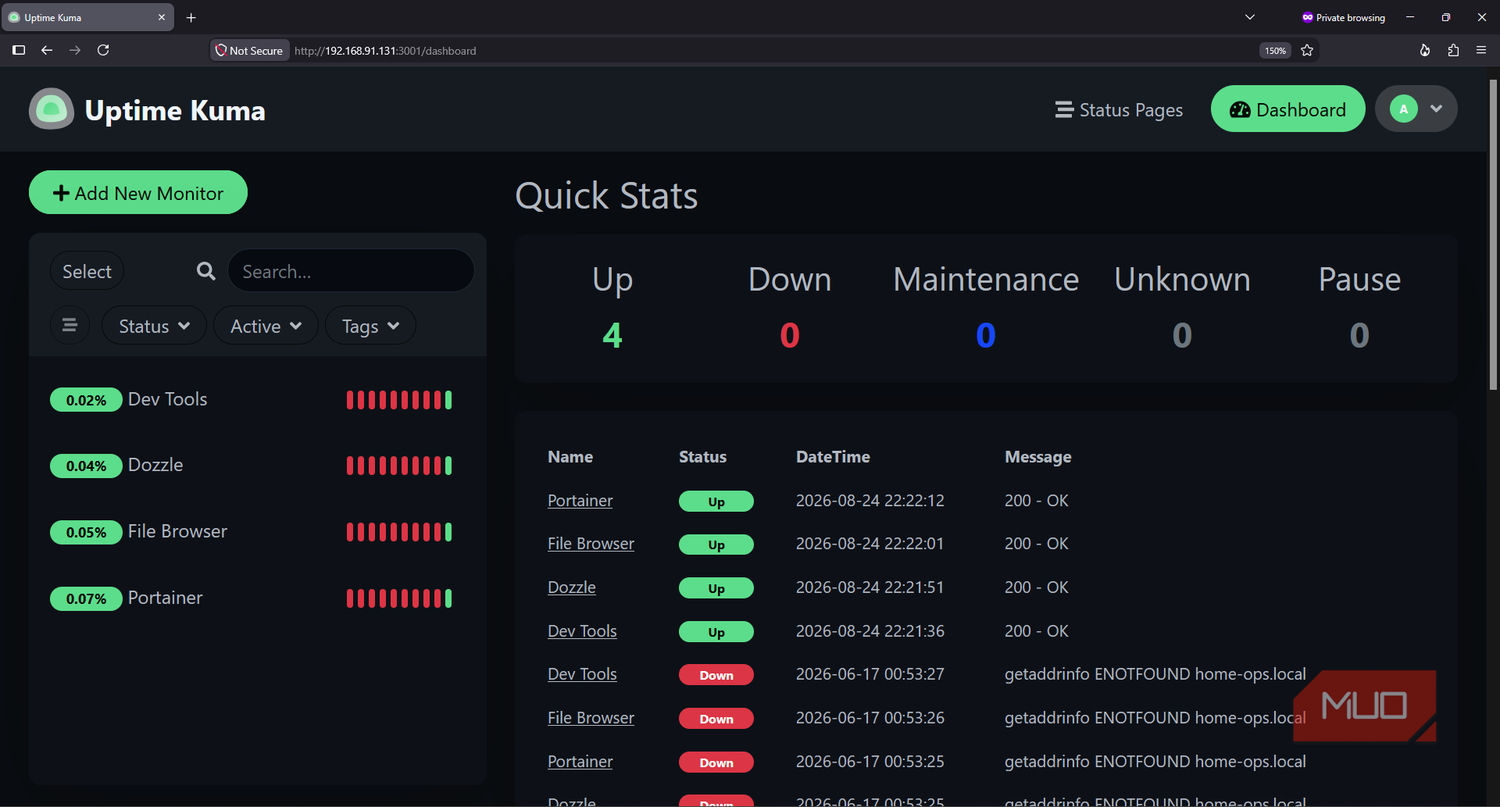
Task: Click the Maintenance count value
Action: pos(986,335)
